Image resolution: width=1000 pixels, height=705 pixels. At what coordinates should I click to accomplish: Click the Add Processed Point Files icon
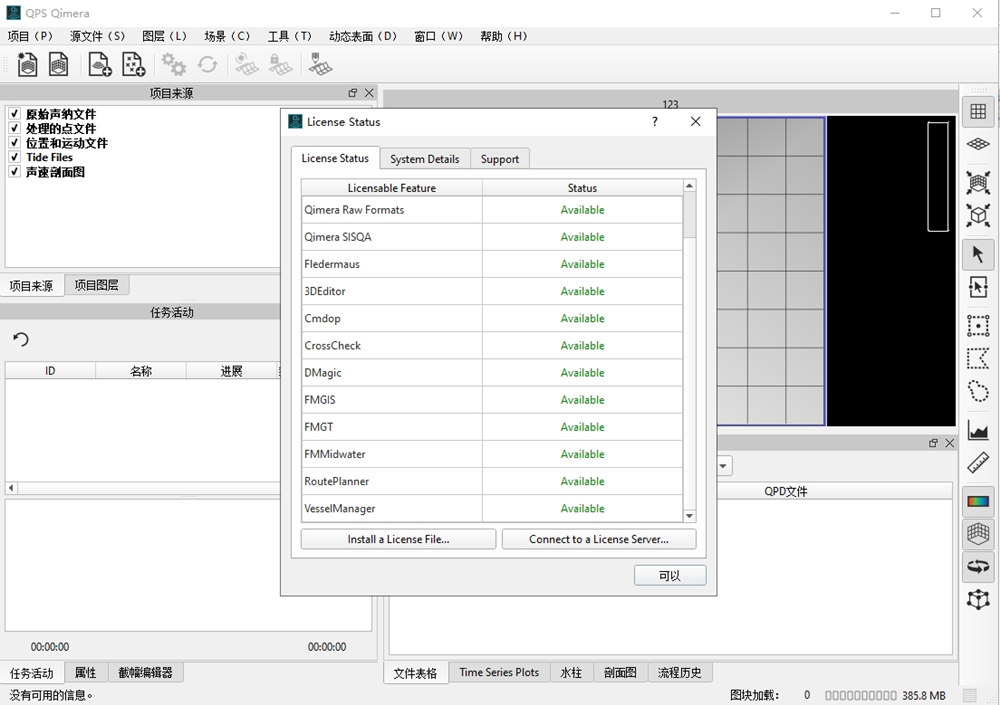coord(133,64)
